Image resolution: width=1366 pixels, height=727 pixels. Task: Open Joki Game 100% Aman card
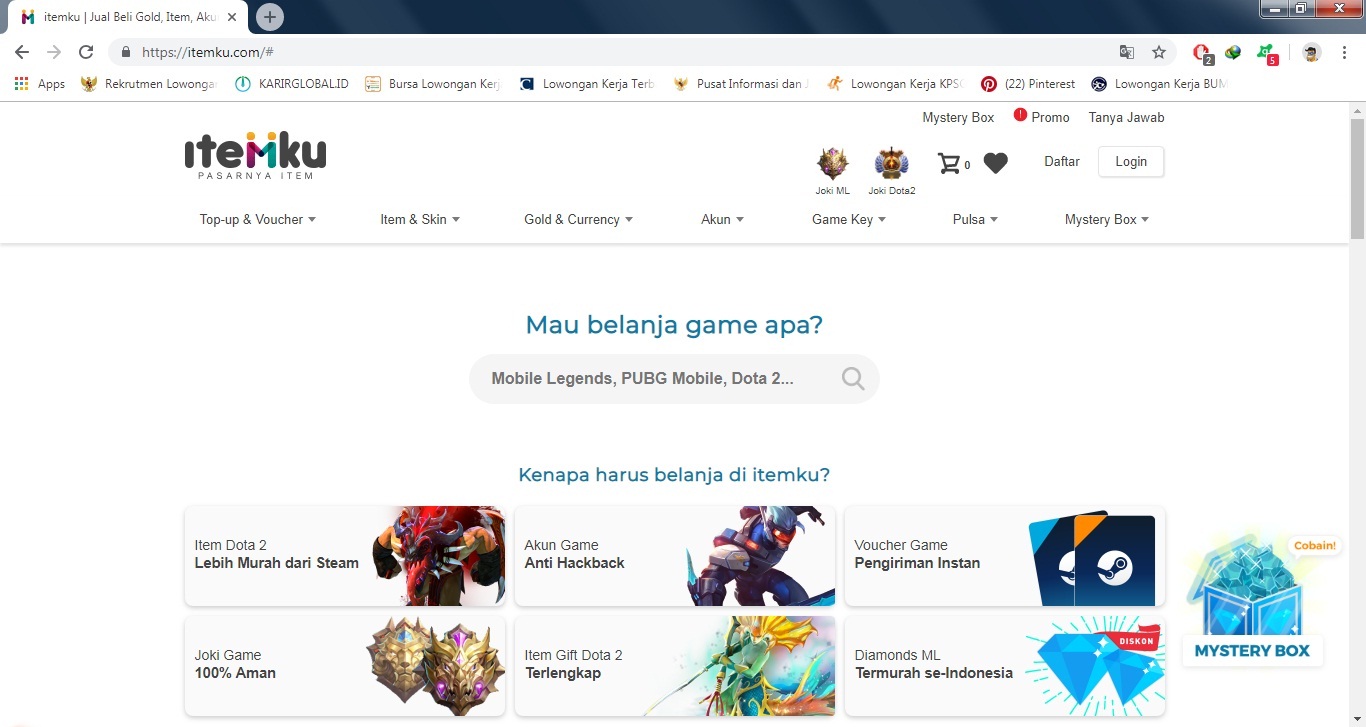(345, 665)
